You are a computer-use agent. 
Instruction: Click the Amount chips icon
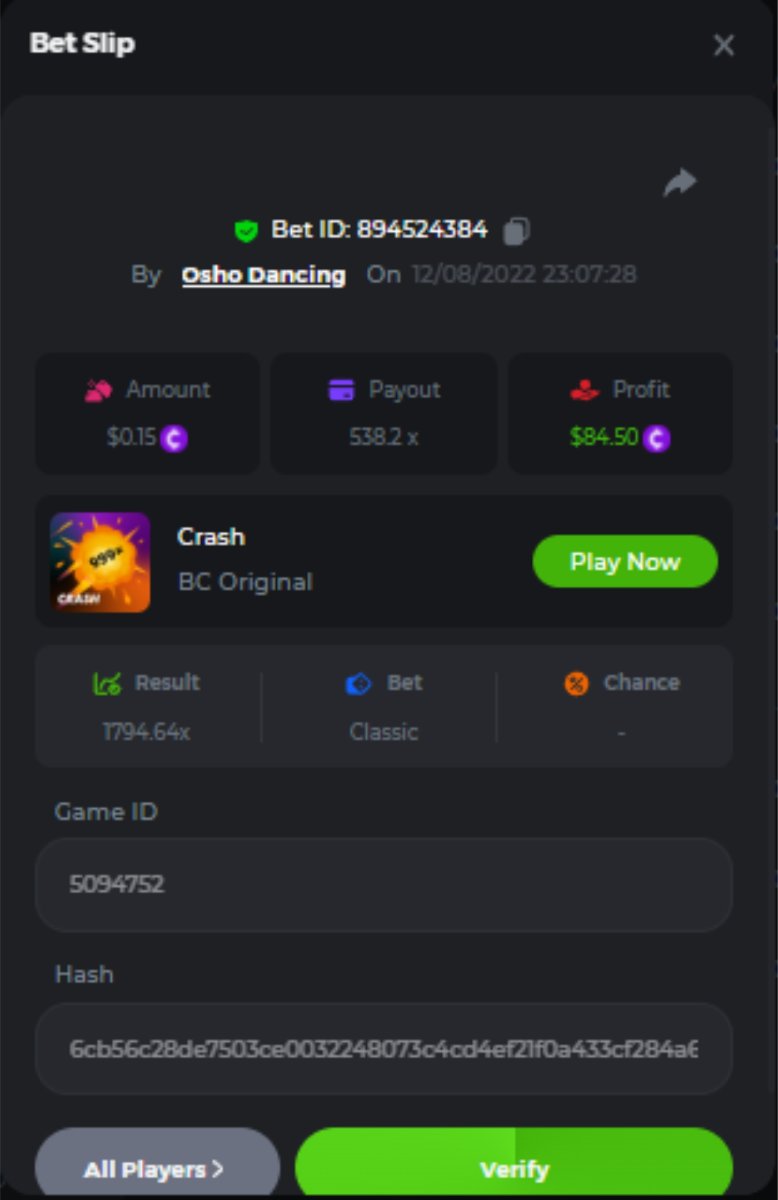coord(98,390)
